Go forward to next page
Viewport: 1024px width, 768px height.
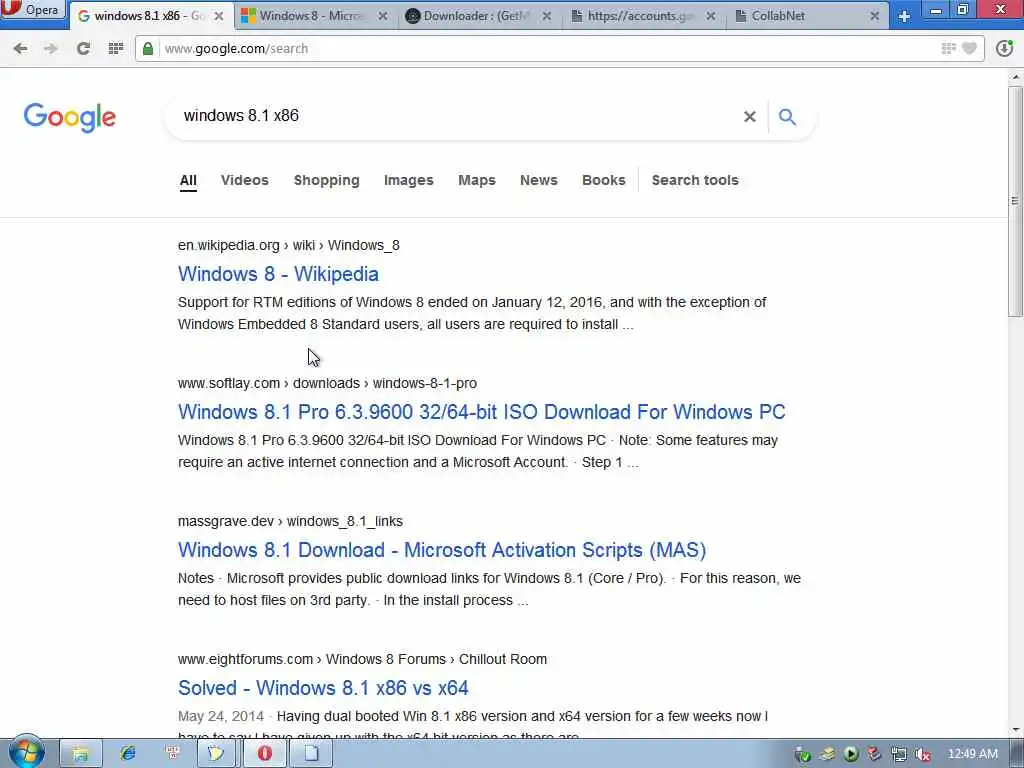click(x=50, y=48)
